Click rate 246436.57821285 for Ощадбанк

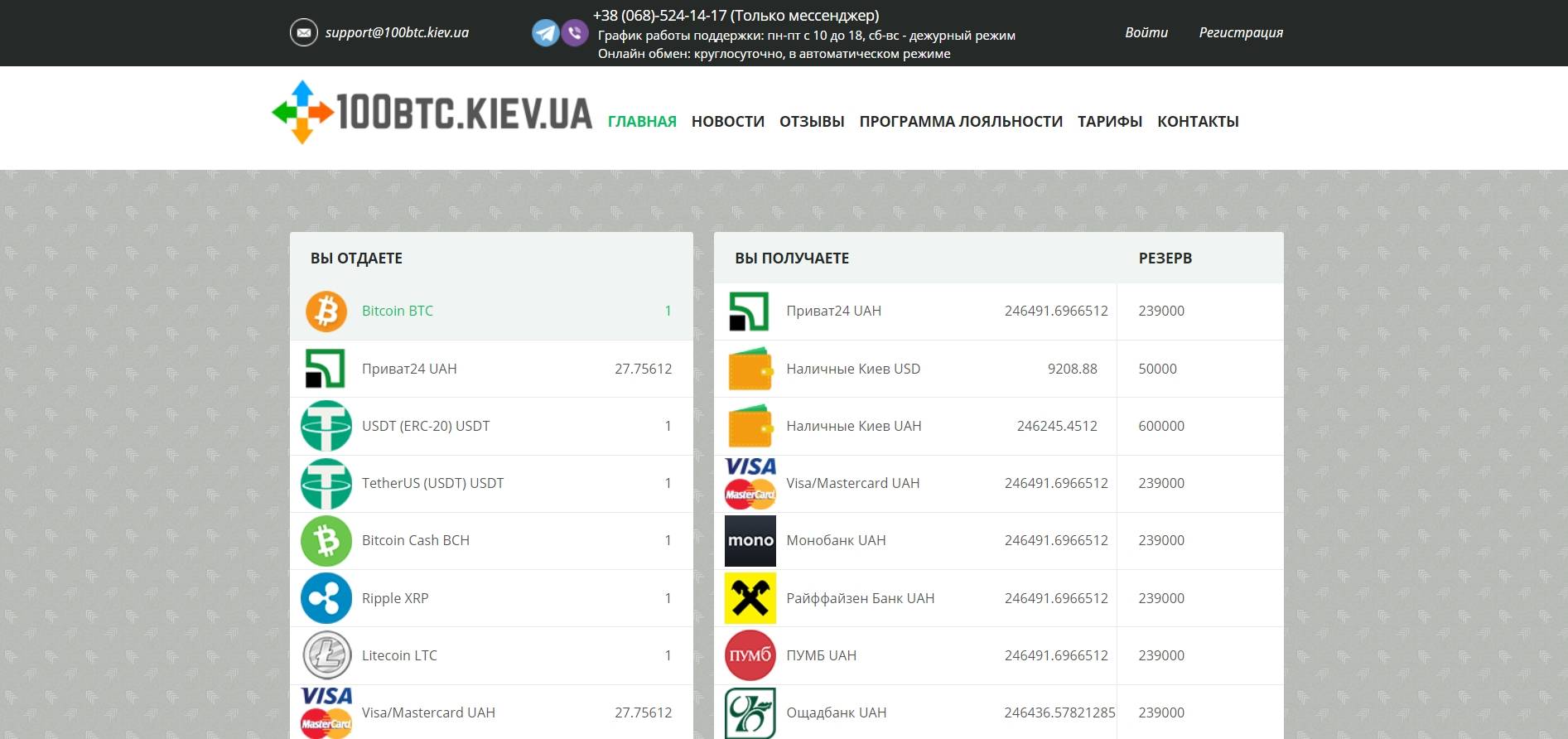tap(1059, 712)
